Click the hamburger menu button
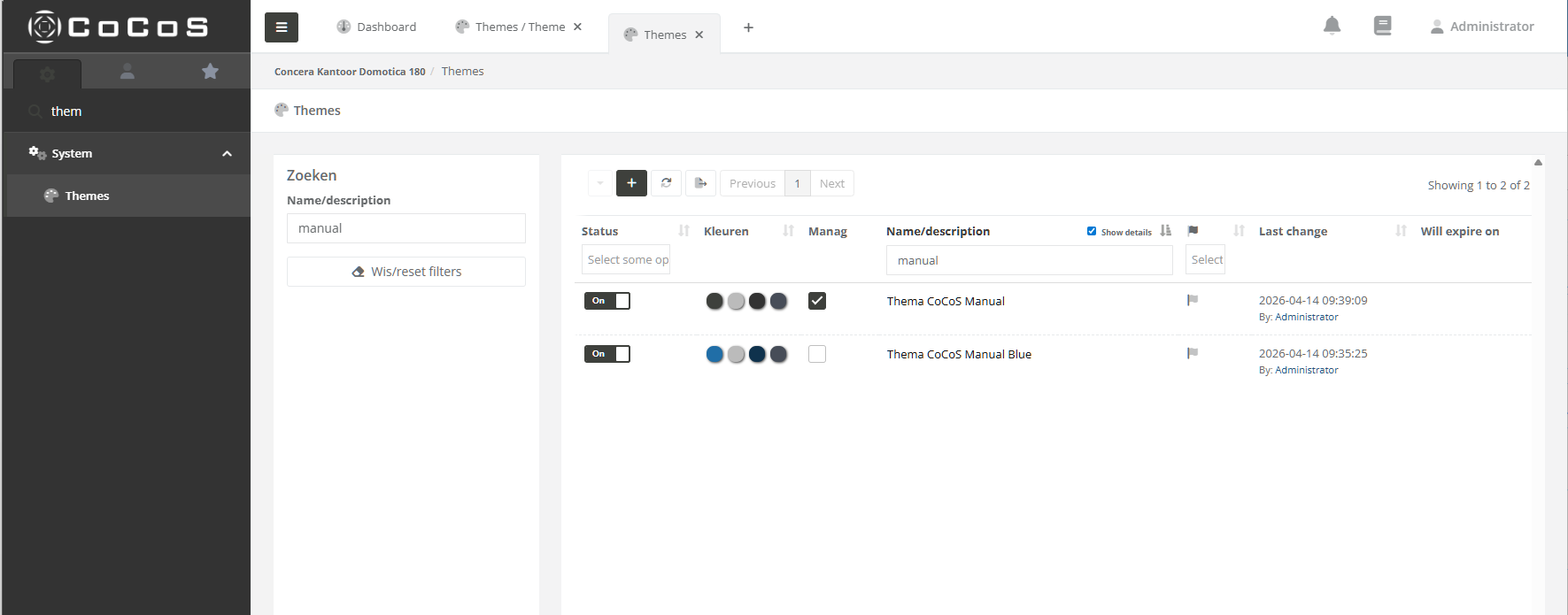This screenshot has height=615, width=1568. 281,27
